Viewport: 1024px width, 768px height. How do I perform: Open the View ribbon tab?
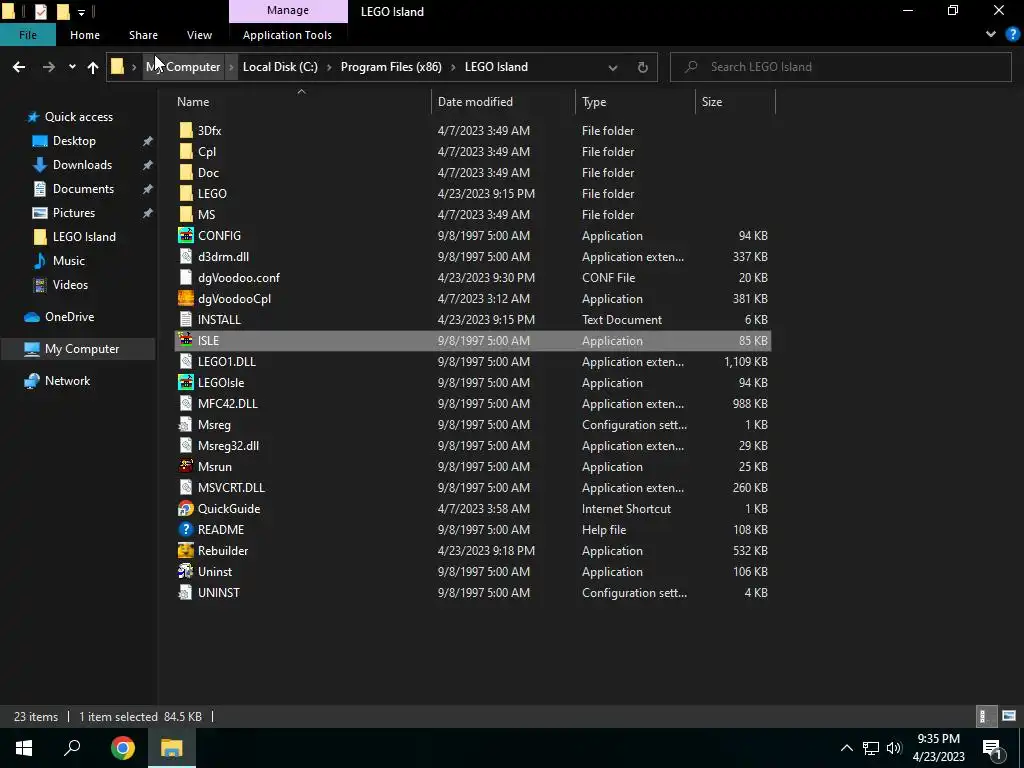pos(199,35)
